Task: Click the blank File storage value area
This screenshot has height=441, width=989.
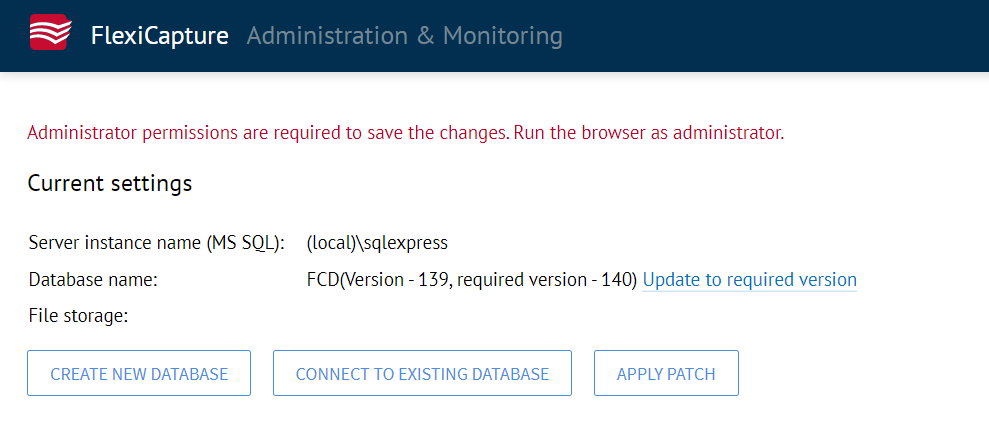Action: pyautogui.click(x=505, y=316)
